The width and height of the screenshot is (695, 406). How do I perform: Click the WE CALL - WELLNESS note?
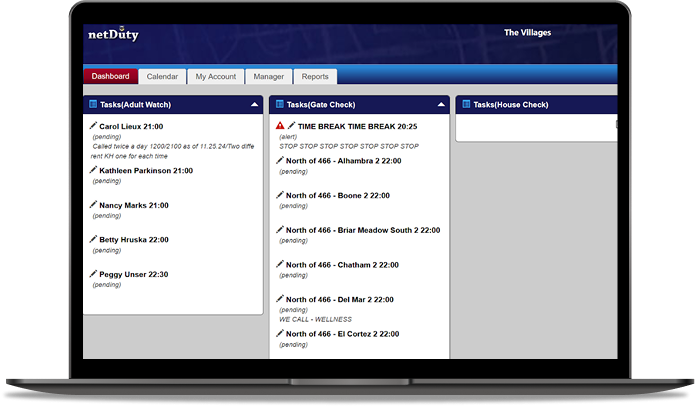[x=315, y=320]
